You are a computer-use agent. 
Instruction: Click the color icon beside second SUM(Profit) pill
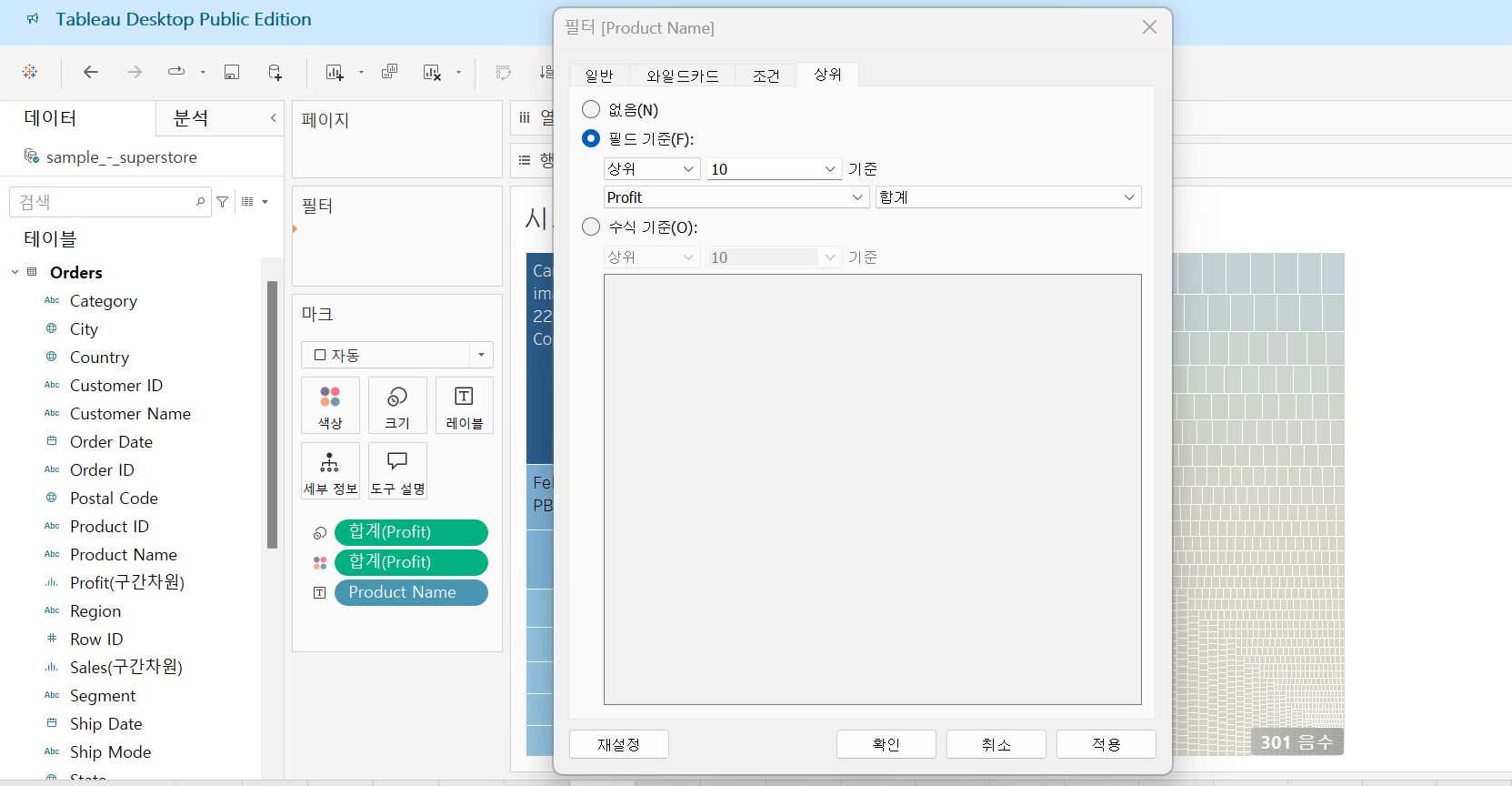pos(320,563)
